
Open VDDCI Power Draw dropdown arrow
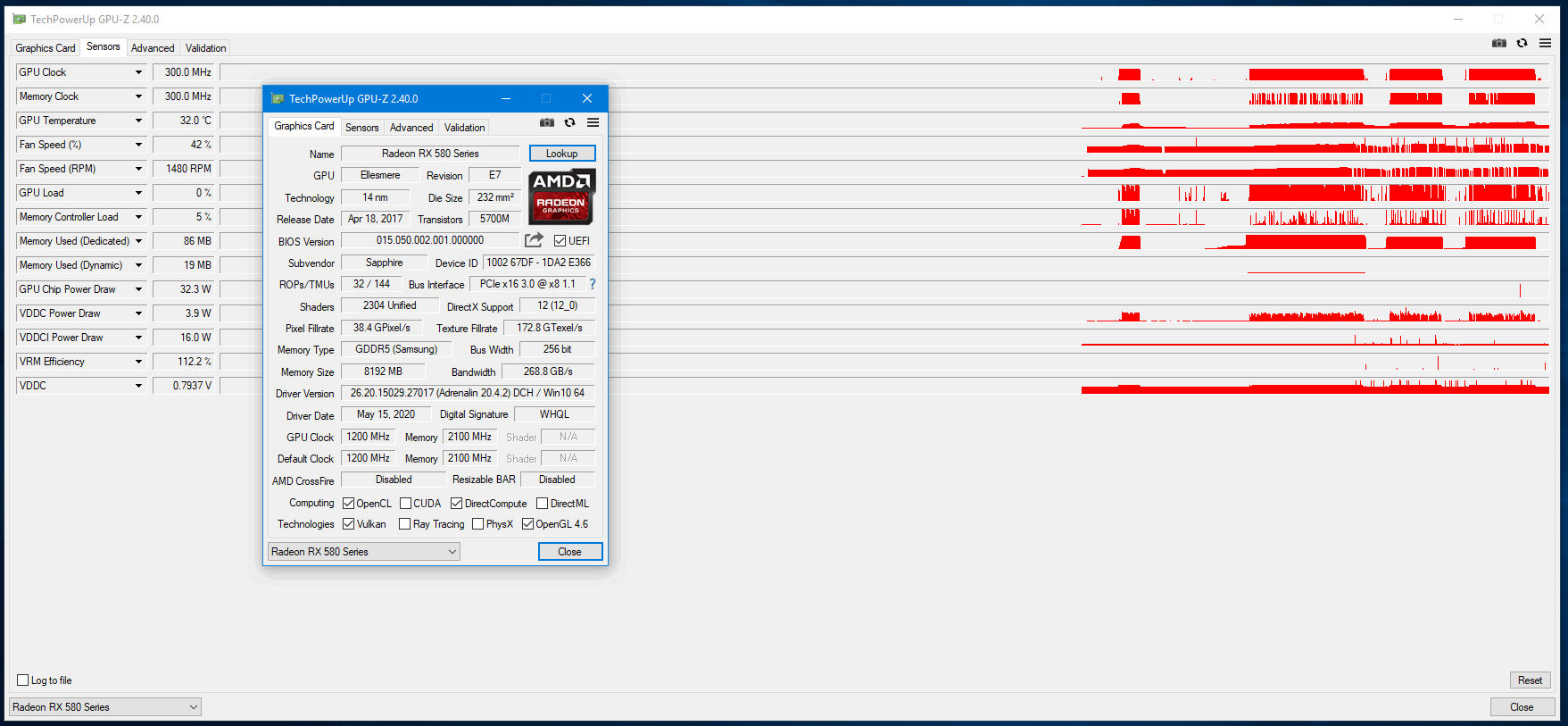(138, 338)
